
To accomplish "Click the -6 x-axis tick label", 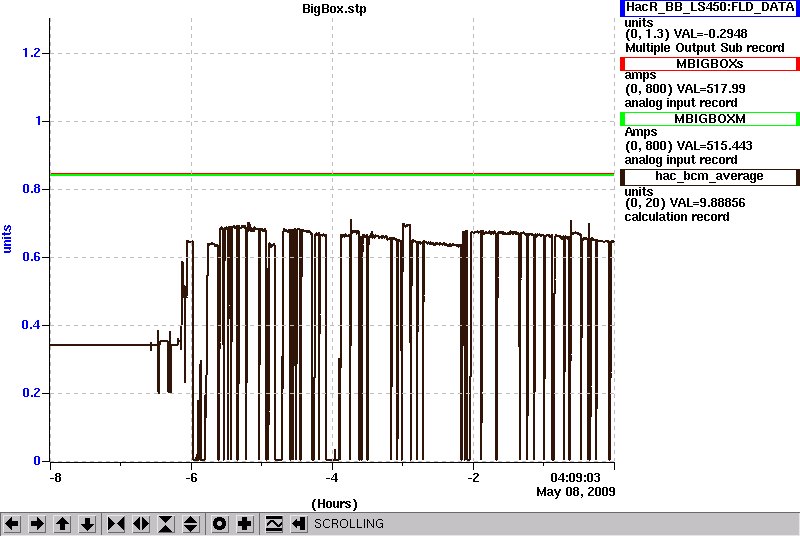I will point(191,478).
